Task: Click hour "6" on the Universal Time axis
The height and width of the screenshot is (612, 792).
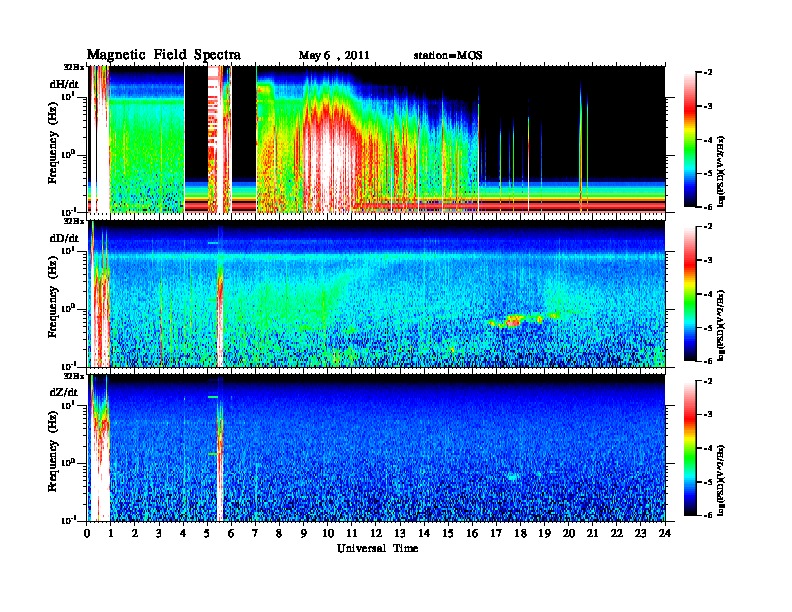Action: pyautogui.click(x=231, y=534)
